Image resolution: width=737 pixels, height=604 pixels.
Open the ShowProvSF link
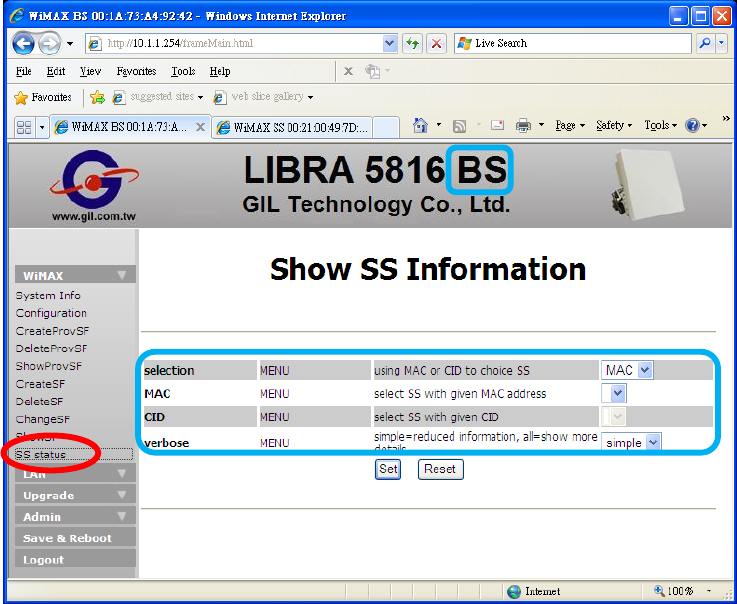pos(49,366)
